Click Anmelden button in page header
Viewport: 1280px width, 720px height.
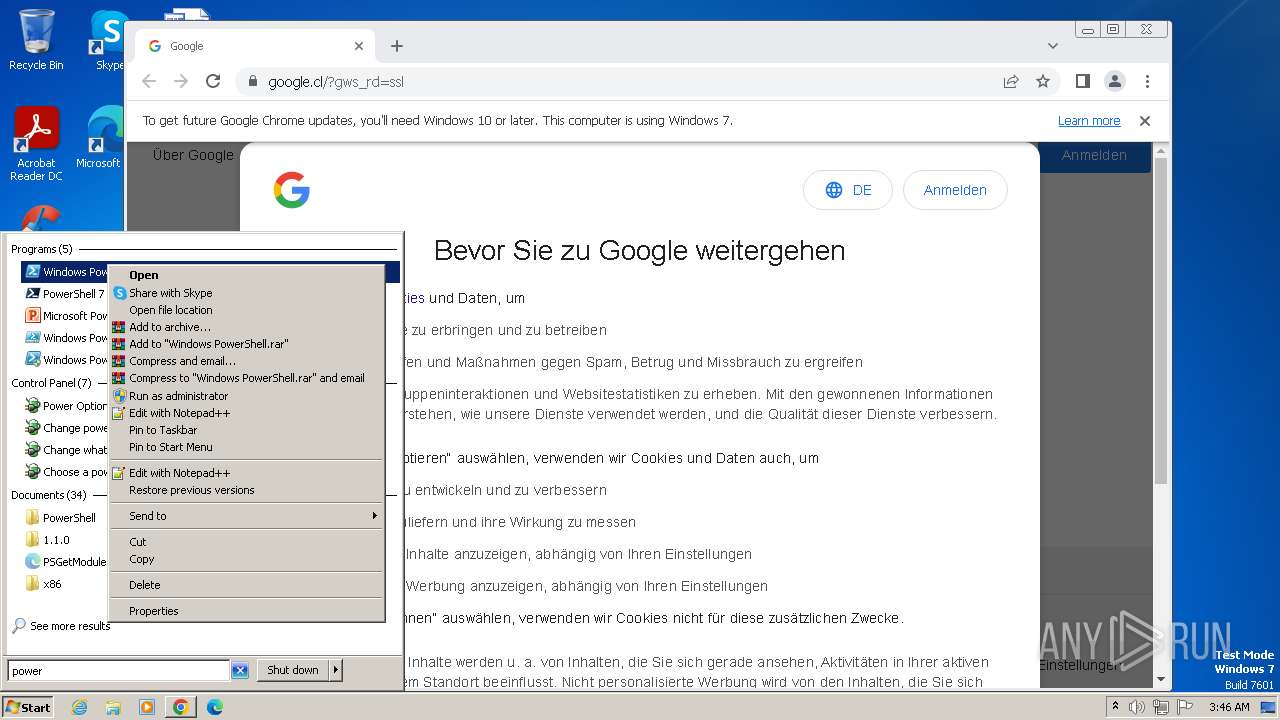point(1094,155)
